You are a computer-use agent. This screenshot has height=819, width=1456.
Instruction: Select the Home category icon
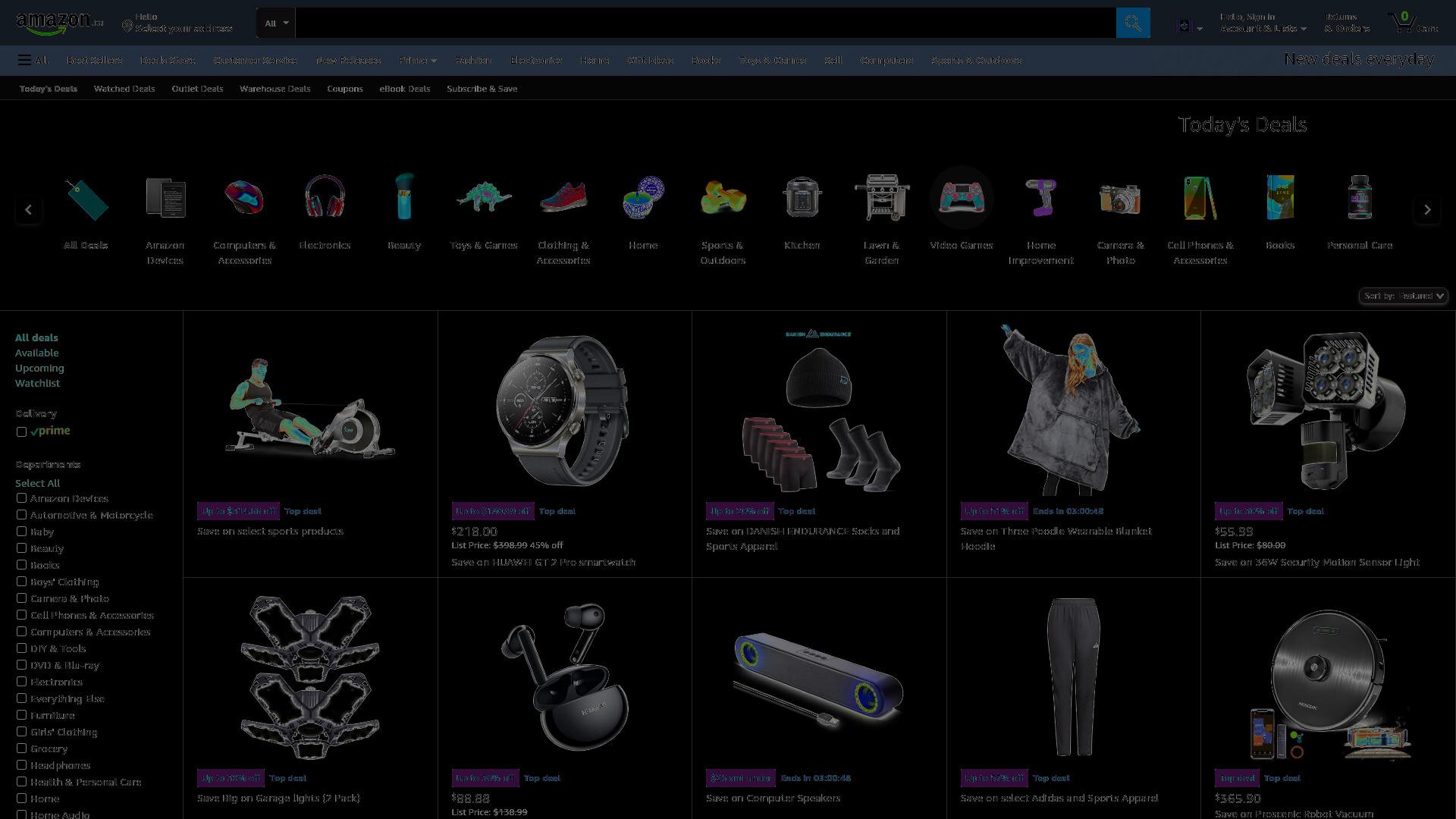tap(643, 197)
